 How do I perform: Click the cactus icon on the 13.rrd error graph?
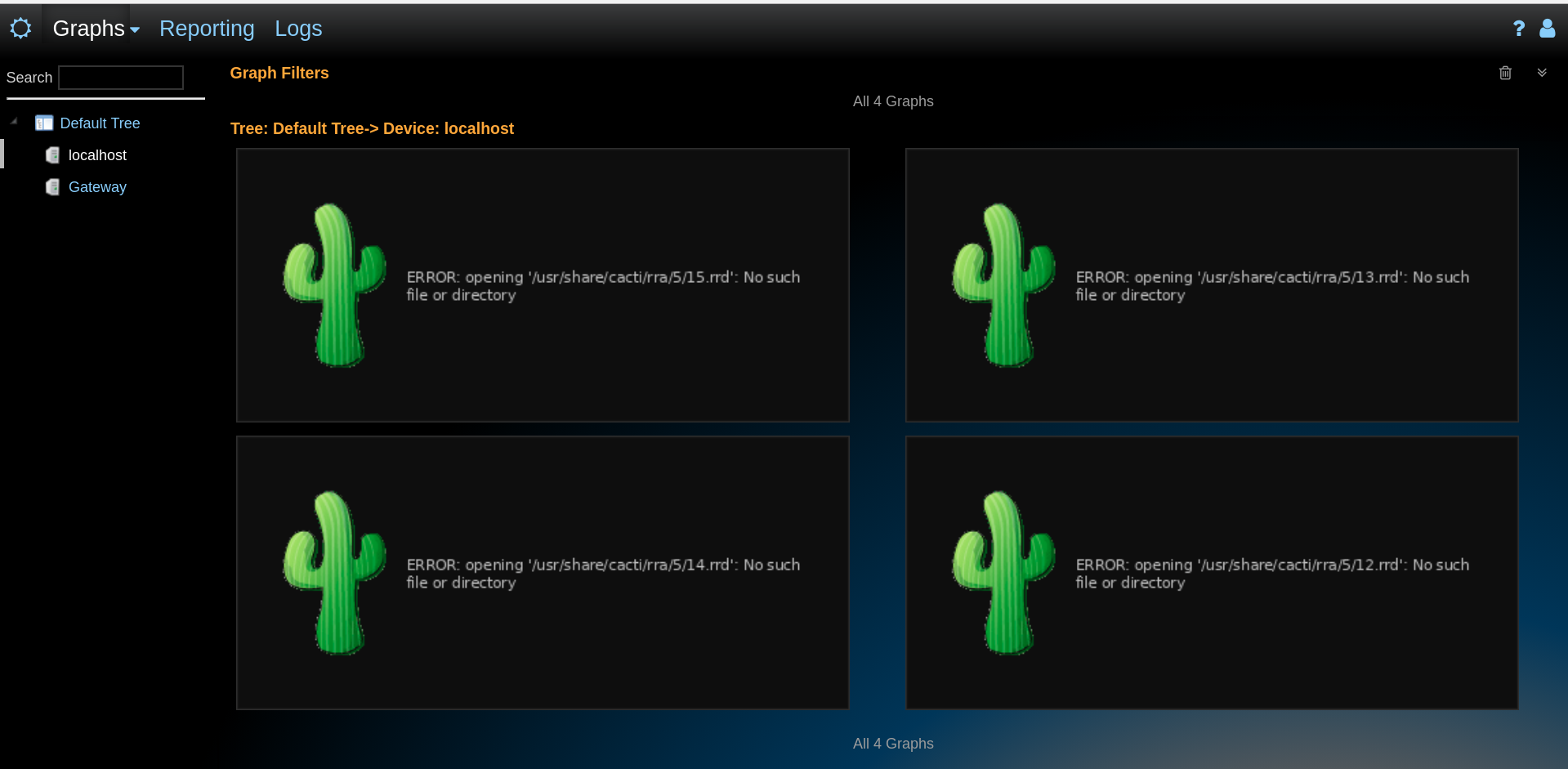(1003, 285)
